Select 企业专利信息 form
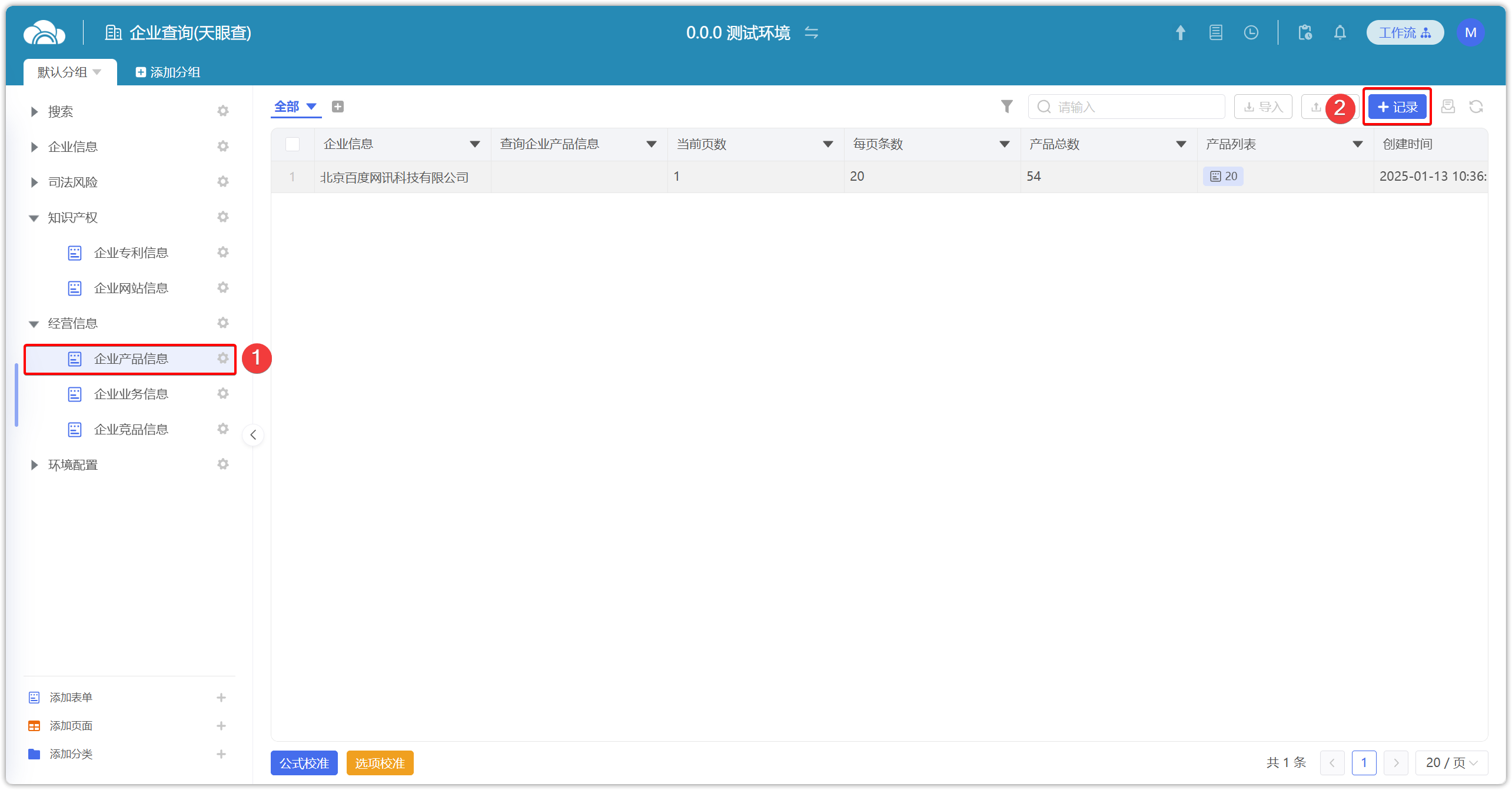 (x=131, y=253)
